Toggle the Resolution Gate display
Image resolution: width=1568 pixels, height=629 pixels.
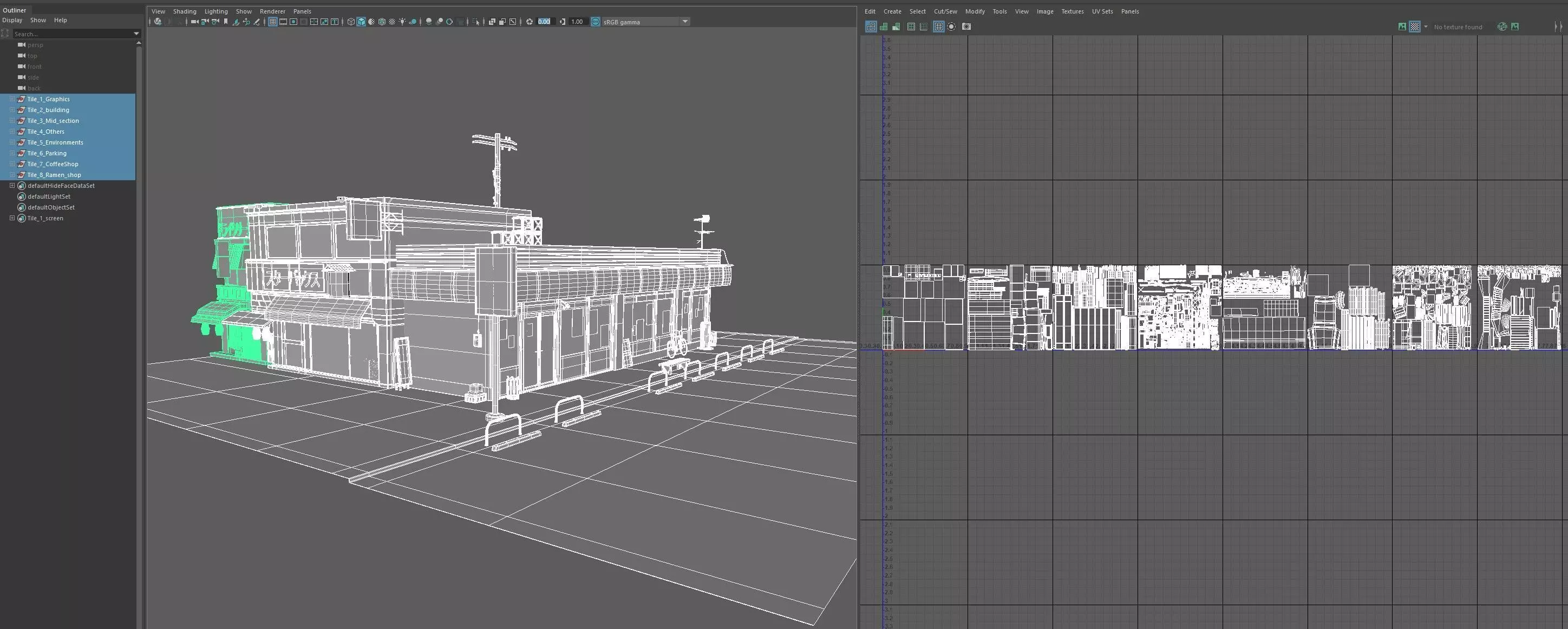(294, 21)
